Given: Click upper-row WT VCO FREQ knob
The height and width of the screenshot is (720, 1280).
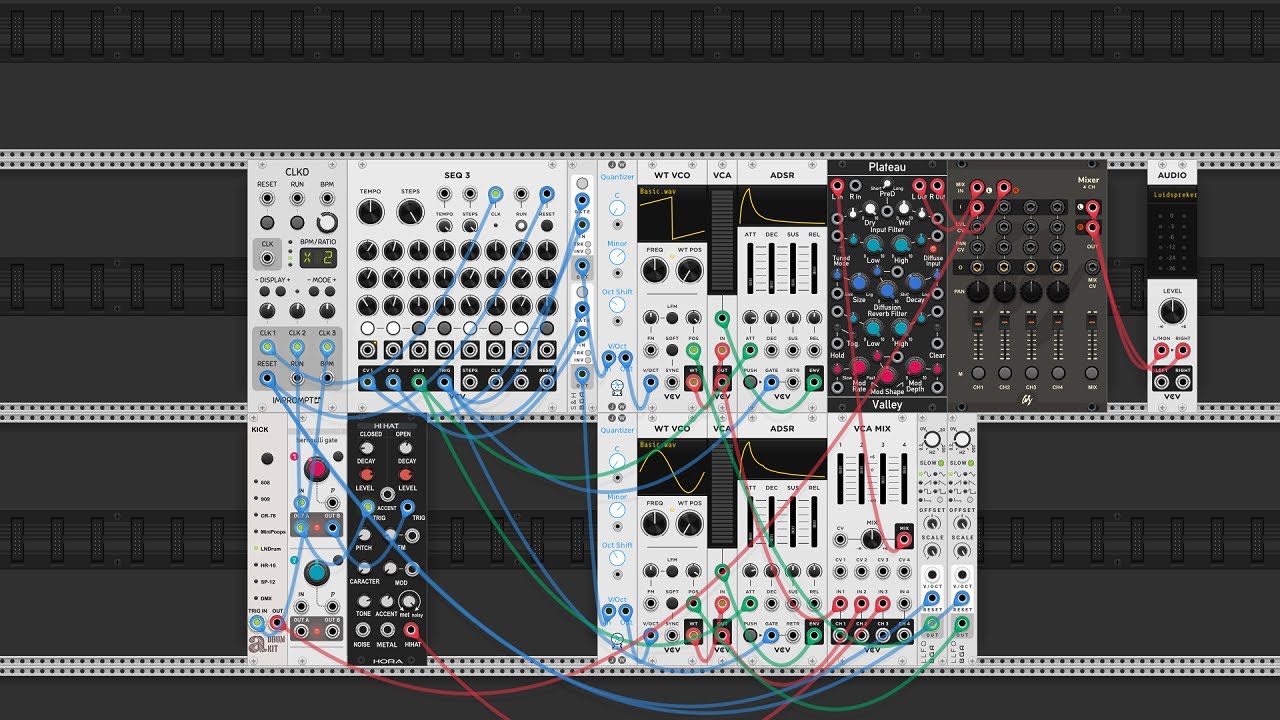Looking at the screenshot, I should click(x=654, y=269).
